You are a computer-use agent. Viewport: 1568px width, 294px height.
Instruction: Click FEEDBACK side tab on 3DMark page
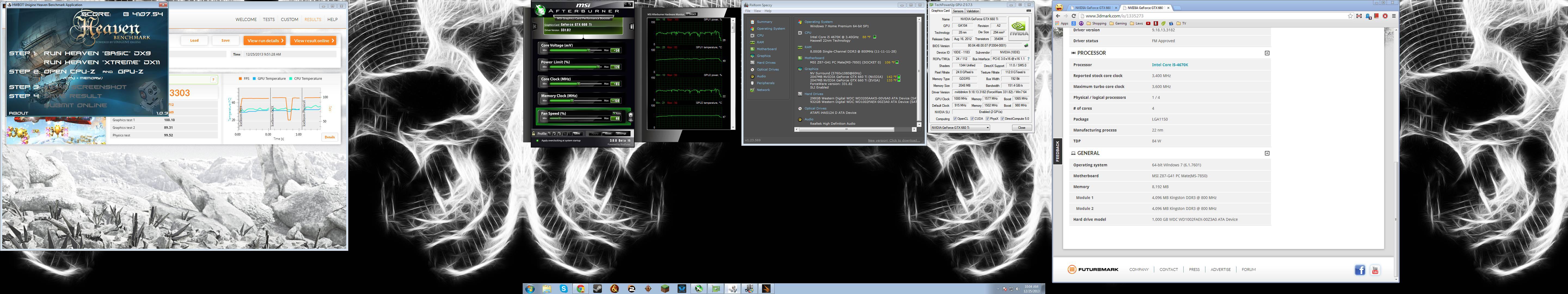pyautogui.click(x=1057, y=151)
